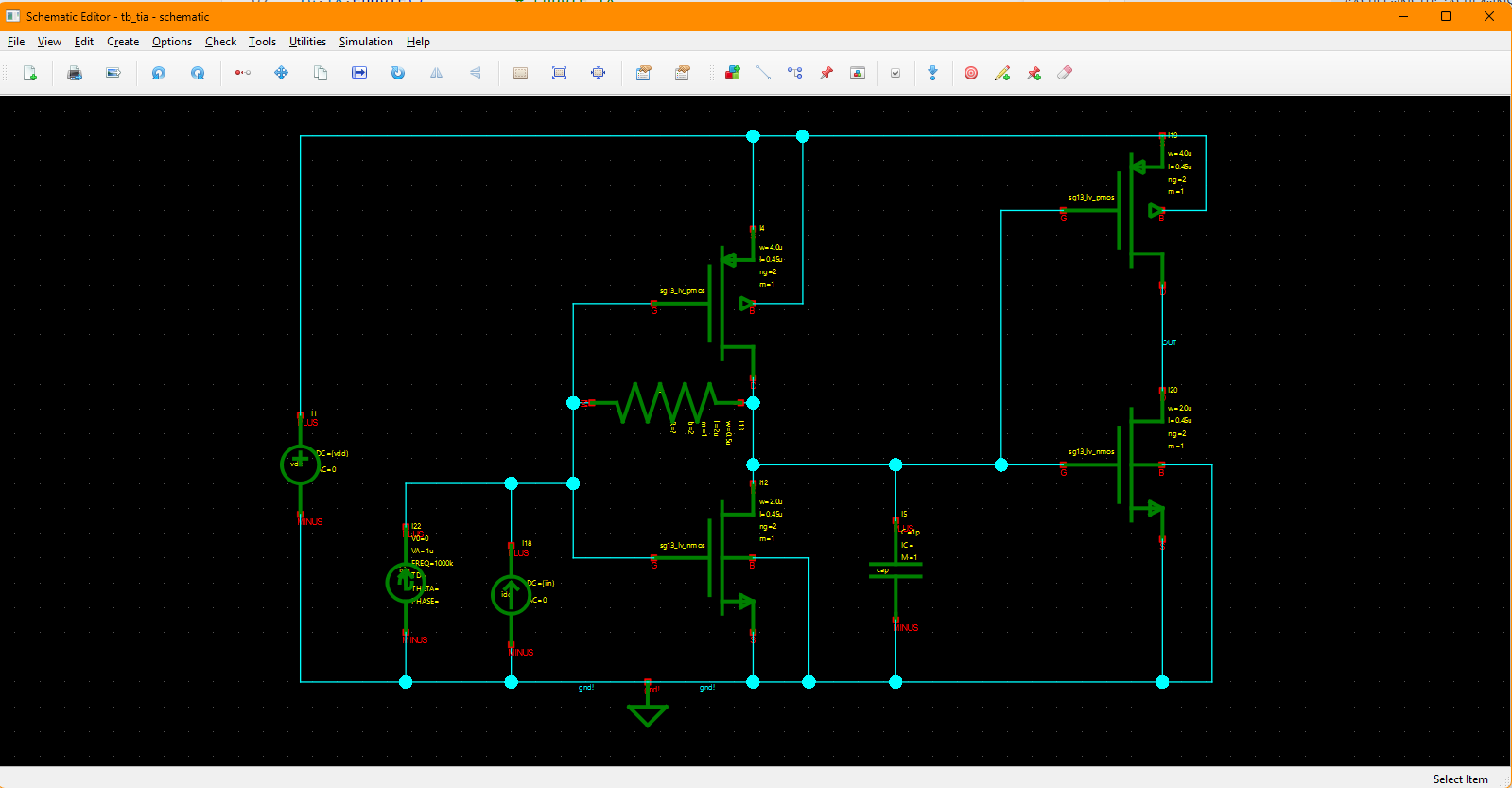This screenshot has height=788, width=1512.
Task: Click the Check and Save checkmark icon
Action: click(895, 73)
